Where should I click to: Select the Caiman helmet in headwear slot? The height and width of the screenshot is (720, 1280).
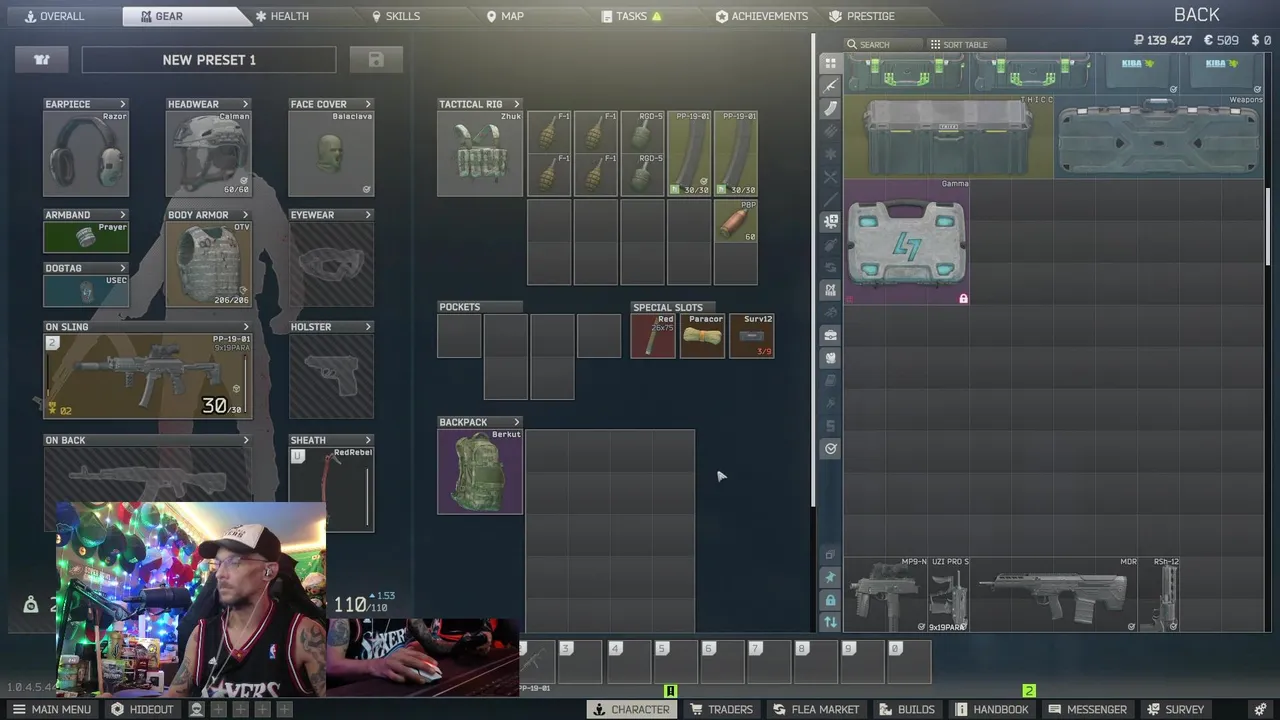(209, 154)
